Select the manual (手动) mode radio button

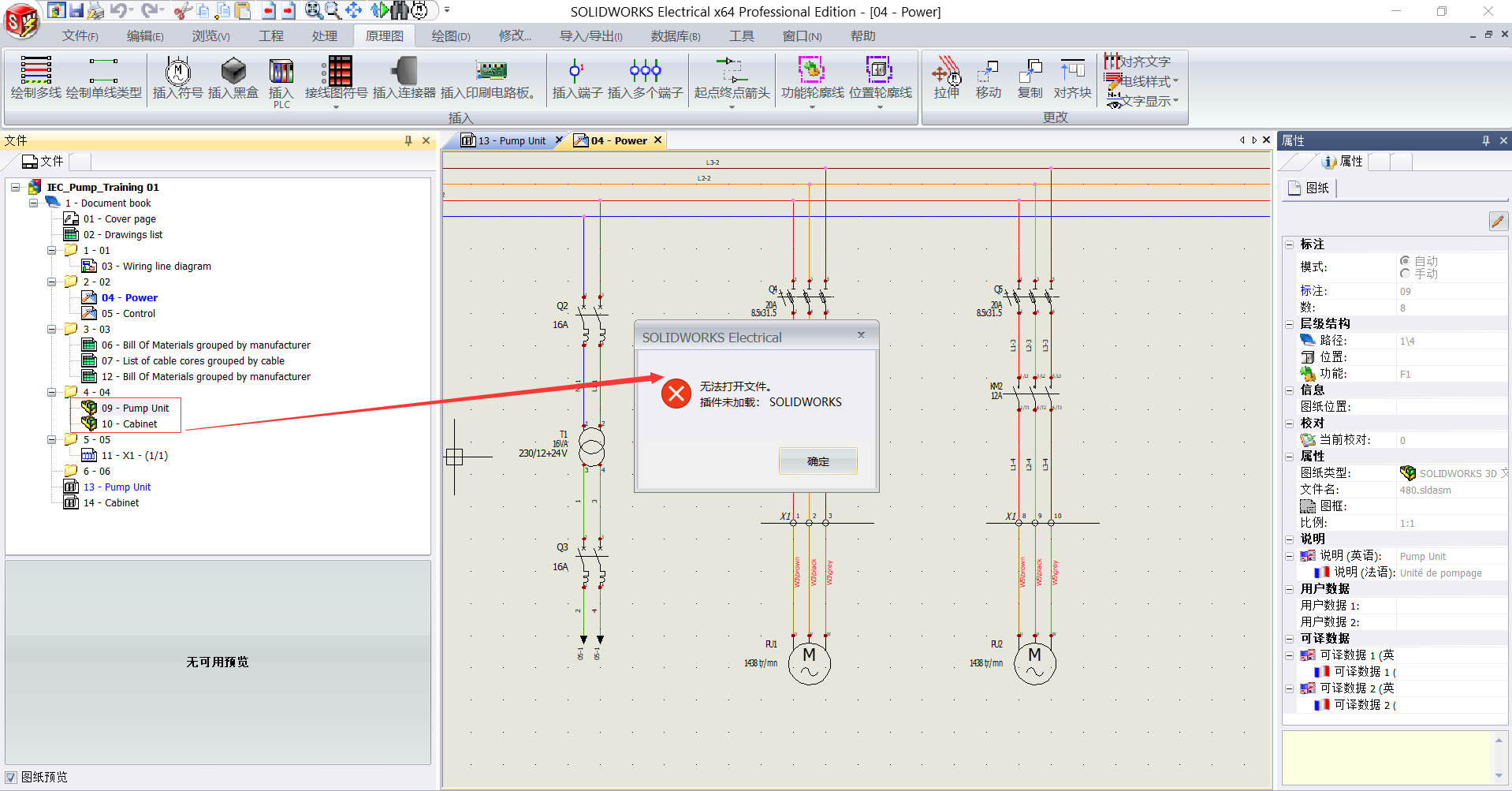tap(1405, 274)
